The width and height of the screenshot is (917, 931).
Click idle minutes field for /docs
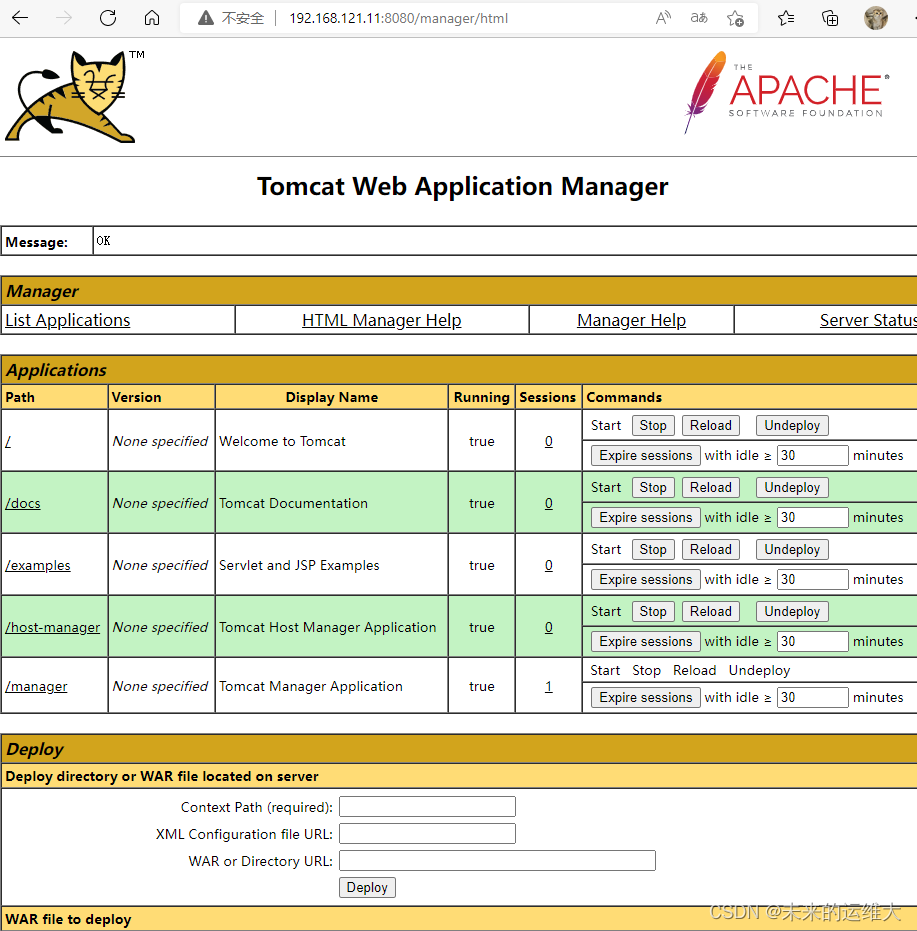(x=812, y=517)
